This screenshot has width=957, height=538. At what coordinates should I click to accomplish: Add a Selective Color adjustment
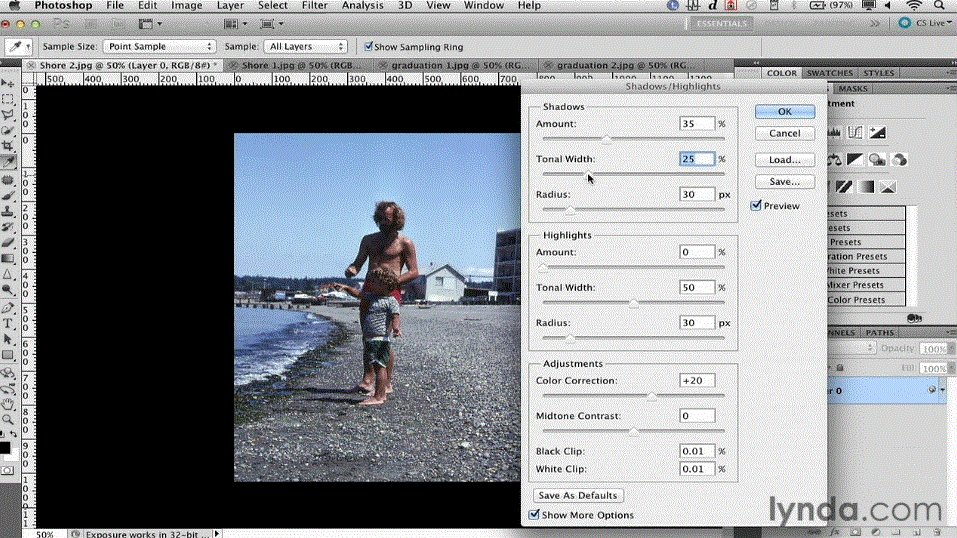click(888, 187)
